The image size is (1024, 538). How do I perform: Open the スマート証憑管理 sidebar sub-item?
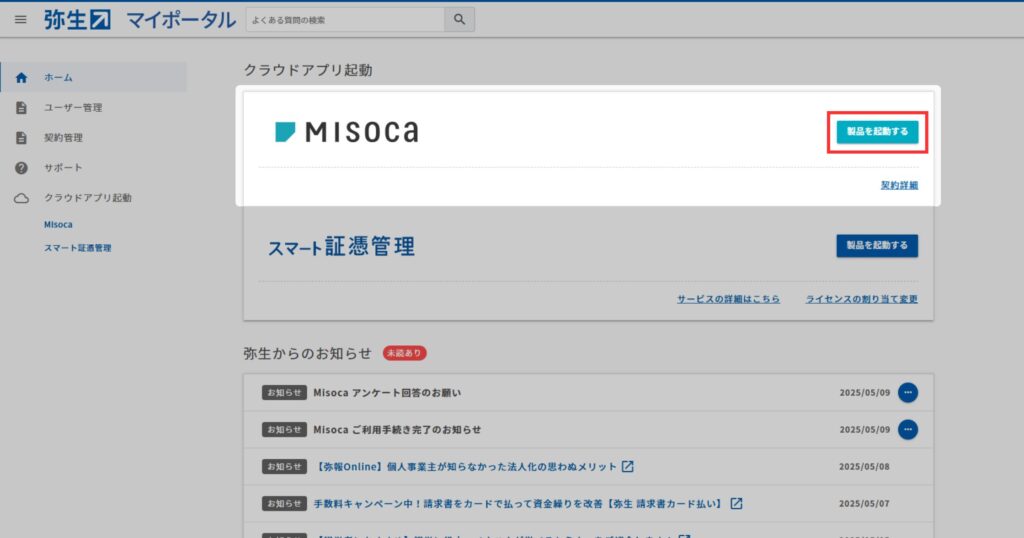pos(78,248)
